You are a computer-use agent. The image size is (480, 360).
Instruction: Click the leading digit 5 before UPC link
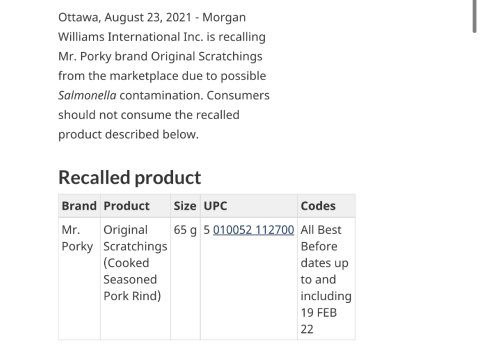207,230
